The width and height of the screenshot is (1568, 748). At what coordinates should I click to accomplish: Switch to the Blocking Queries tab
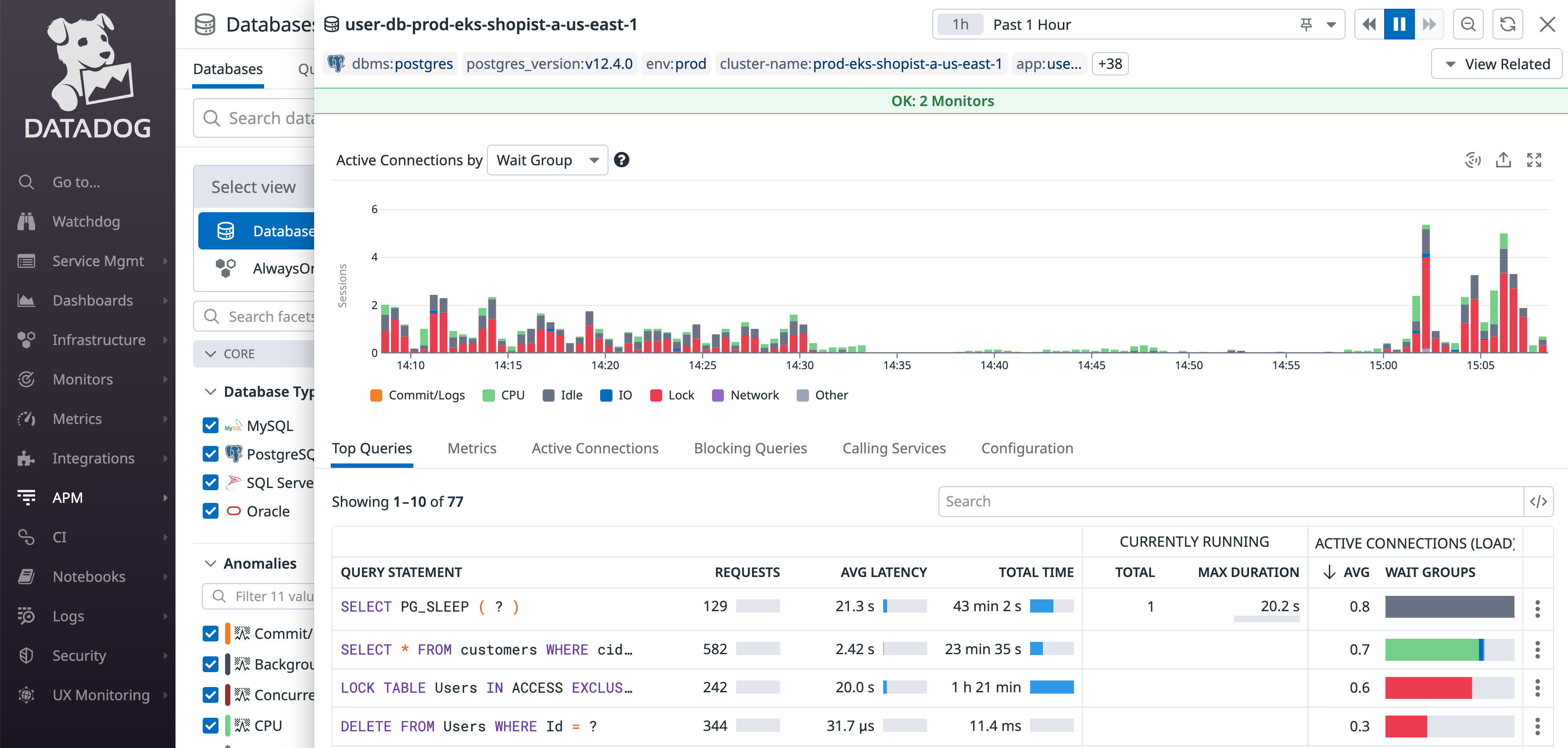750,448
